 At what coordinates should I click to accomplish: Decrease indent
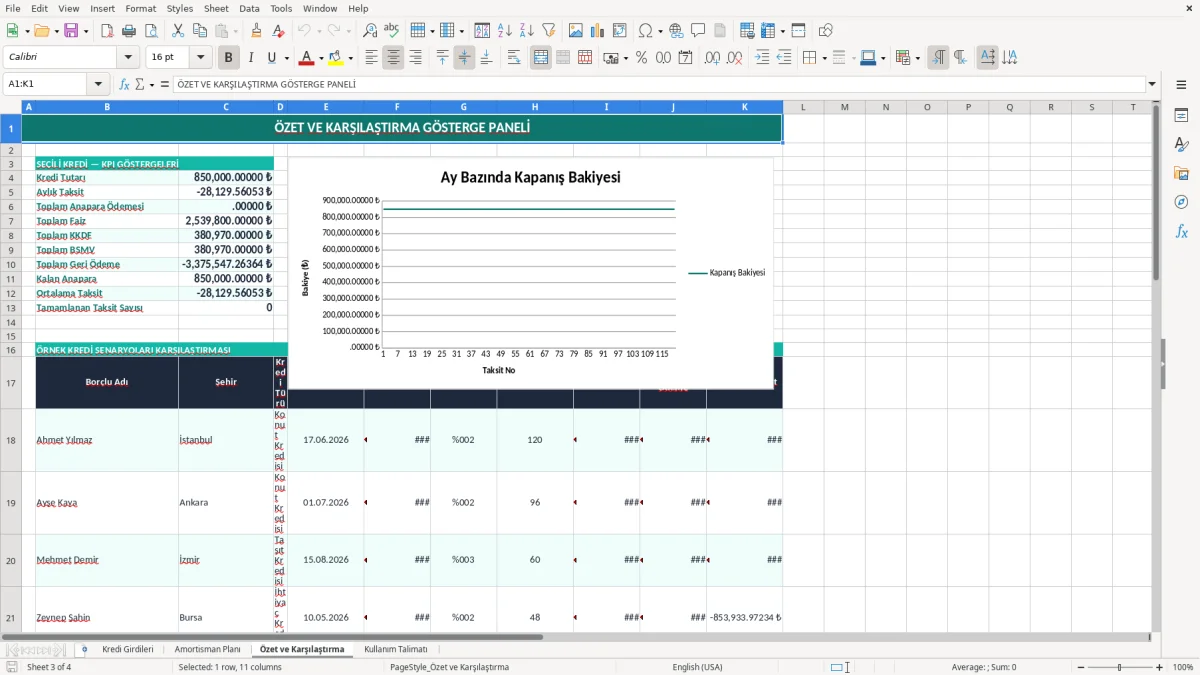tap(784, 58)
